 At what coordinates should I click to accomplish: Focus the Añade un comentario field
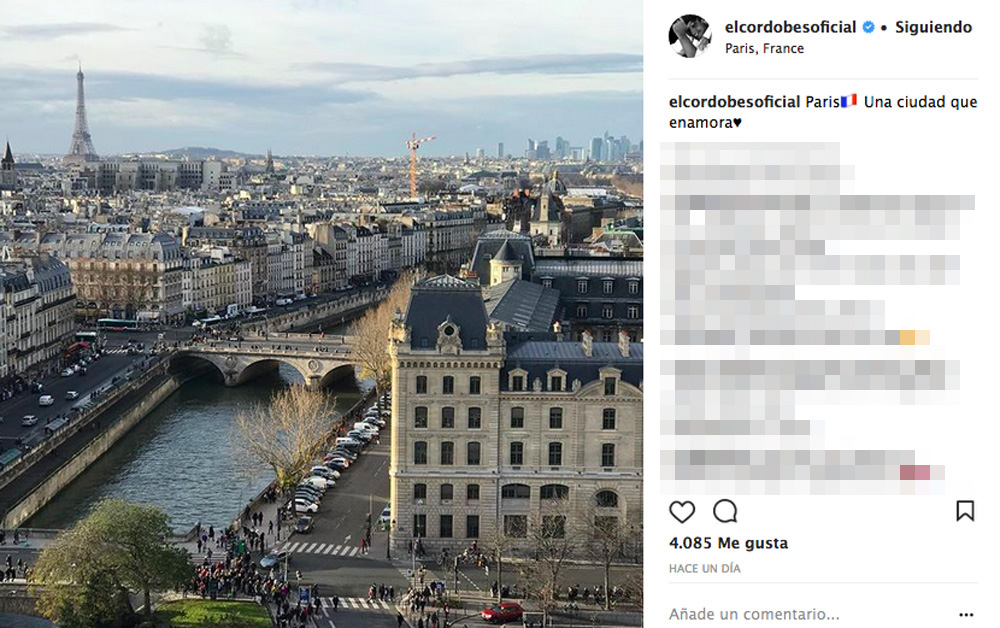pos(810,615)
